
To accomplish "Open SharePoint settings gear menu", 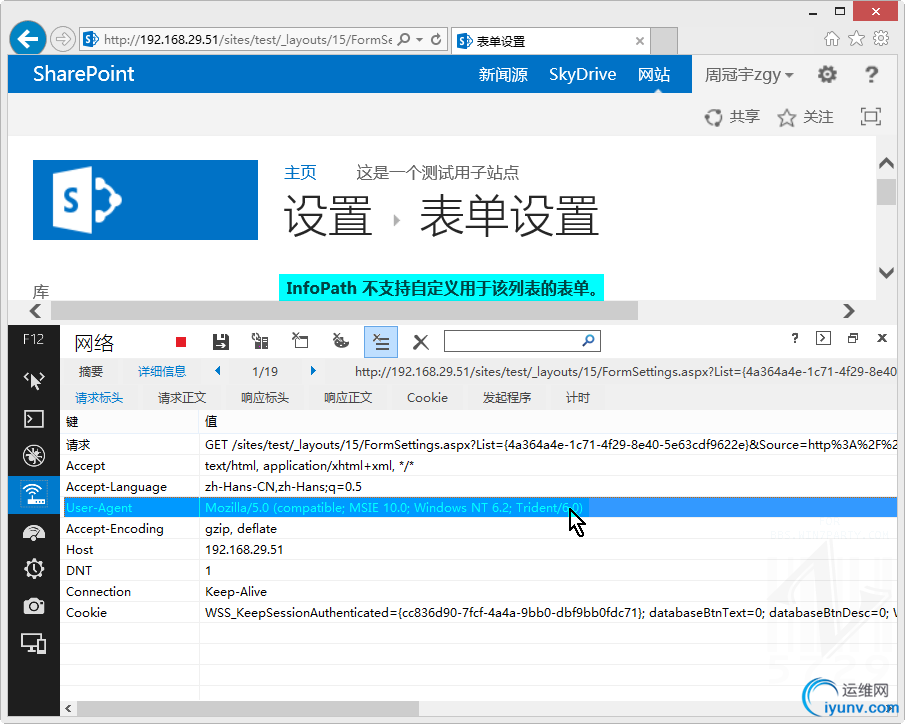I will pyautogui.click(x=827, y=74).
